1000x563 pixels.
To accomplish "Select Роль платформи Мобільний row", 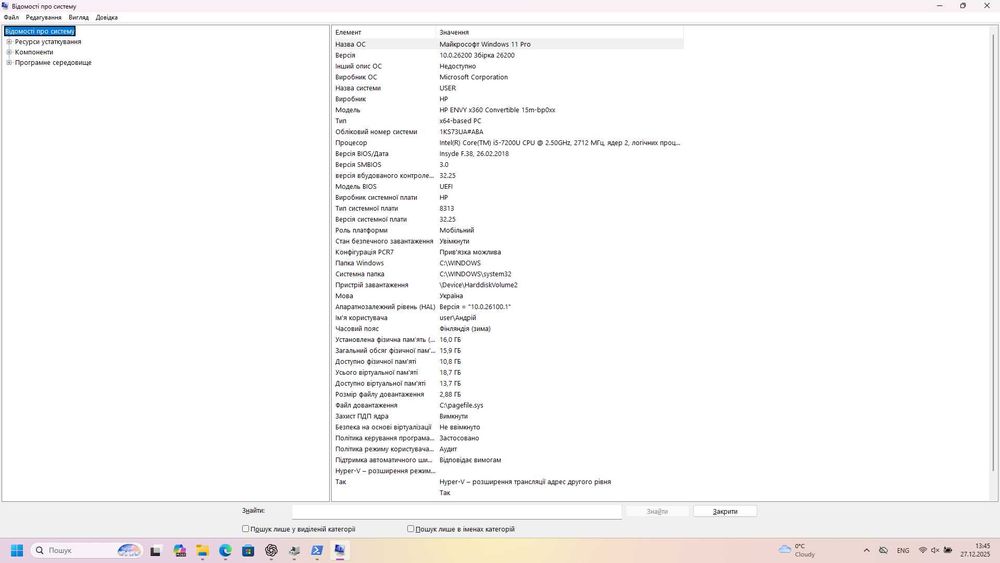I will [508, 230].
